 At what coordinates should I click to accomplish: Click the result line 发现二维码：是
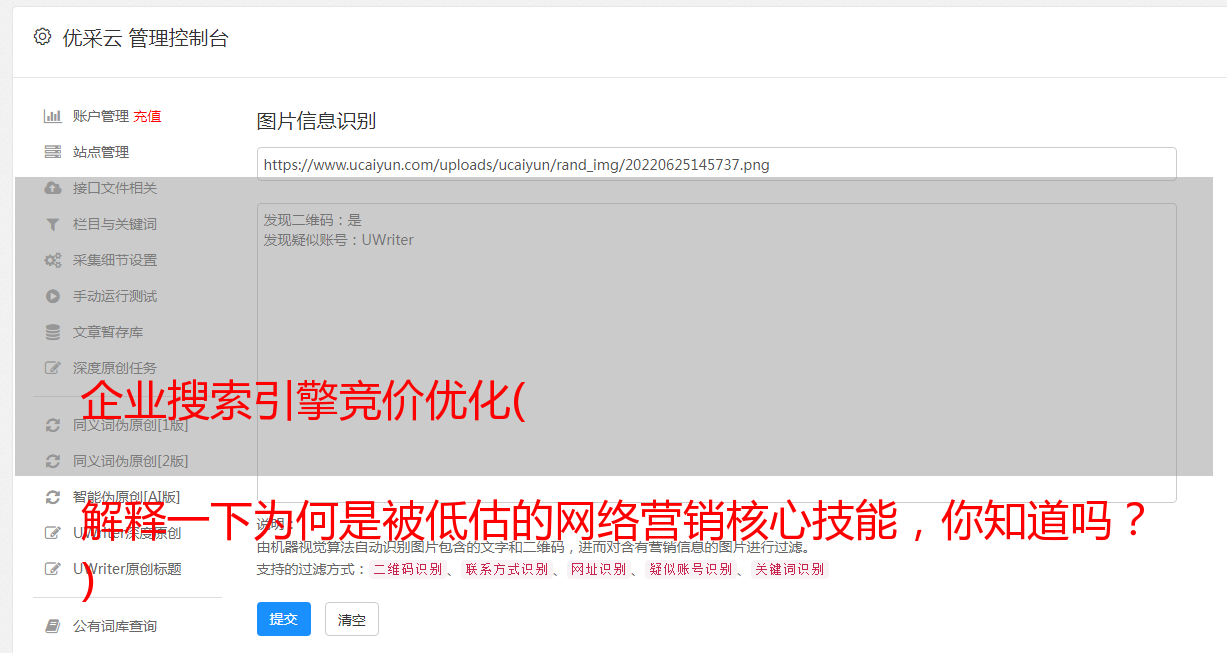click(313, 220)
